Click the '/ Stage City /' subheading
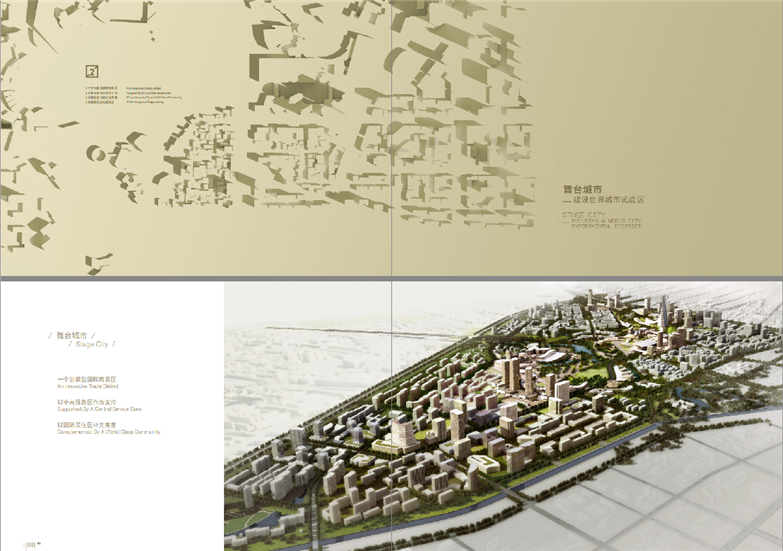 92,344
